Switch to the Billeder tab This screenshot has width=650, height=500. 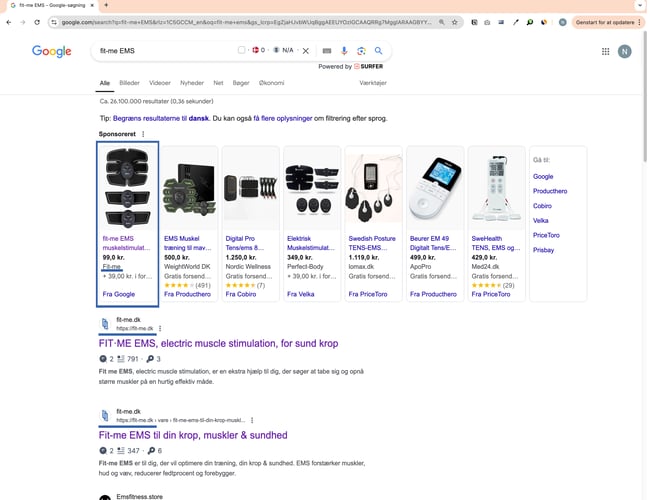[x=130, y=83]
